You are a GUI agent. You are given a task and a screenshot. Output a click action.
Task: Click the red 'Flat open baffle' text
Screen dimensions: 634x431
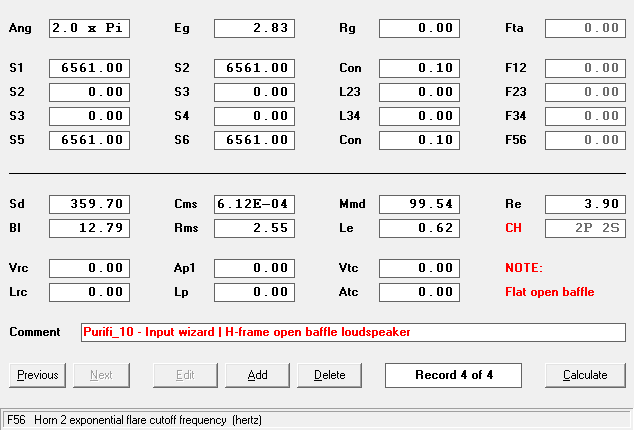549,292
